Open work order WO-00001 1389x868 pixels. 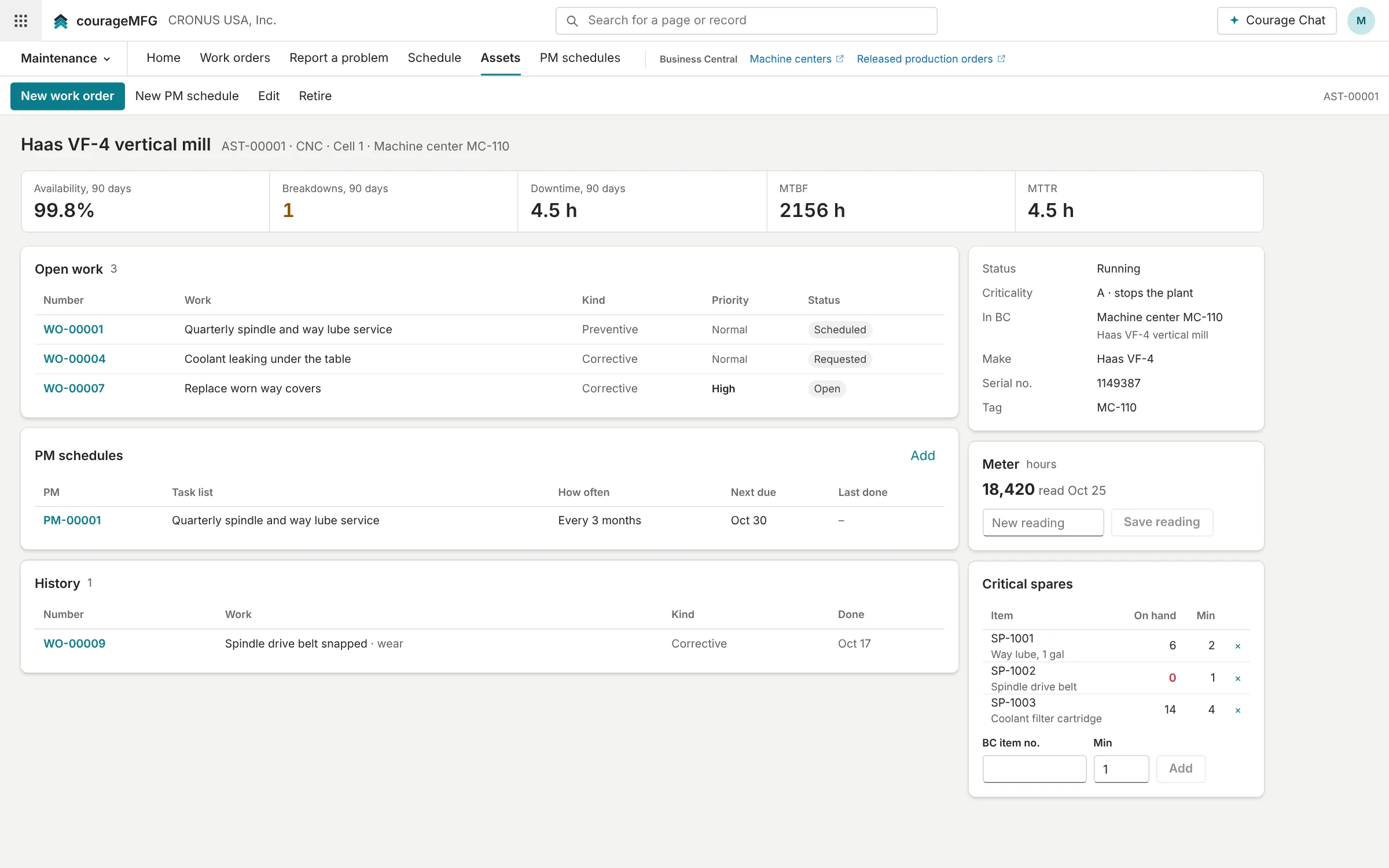pos(74,329)
